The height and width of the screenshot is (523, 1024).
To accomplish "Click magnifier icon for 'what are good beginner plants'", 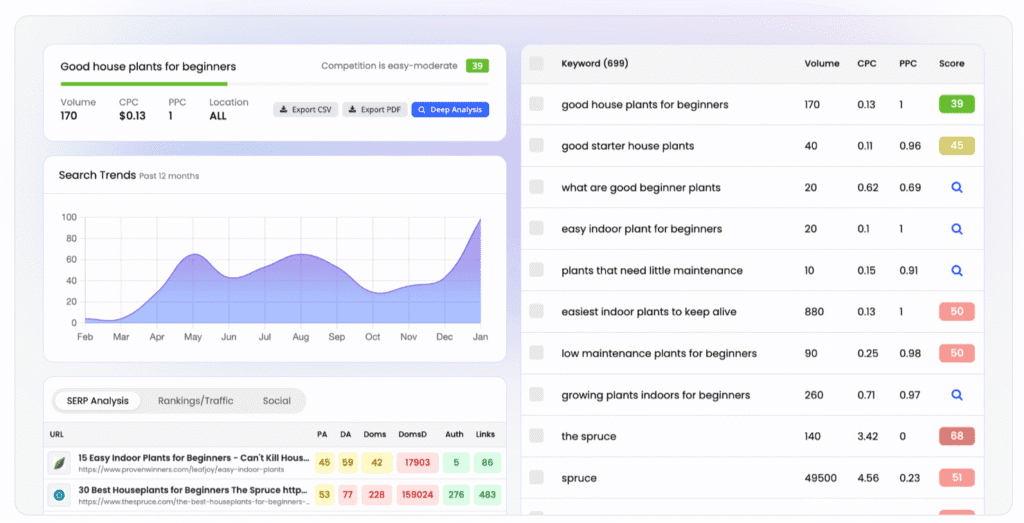I will coord(956,187).
